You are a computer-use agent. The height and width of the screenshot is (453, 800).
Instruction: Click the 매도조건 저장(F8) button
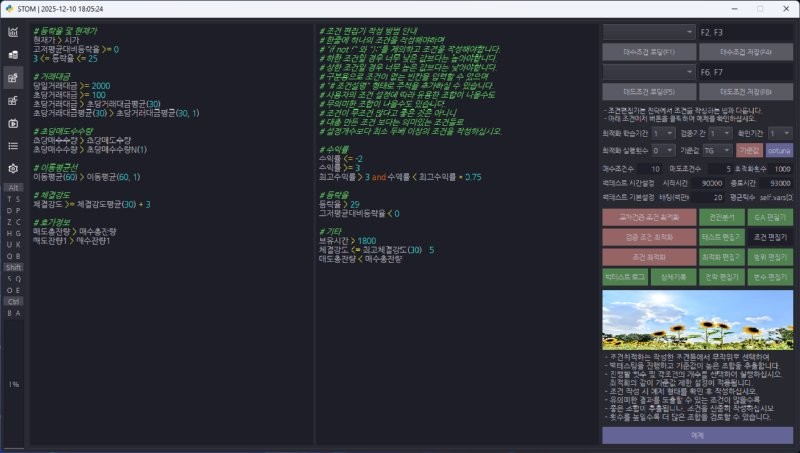point(746,91)
